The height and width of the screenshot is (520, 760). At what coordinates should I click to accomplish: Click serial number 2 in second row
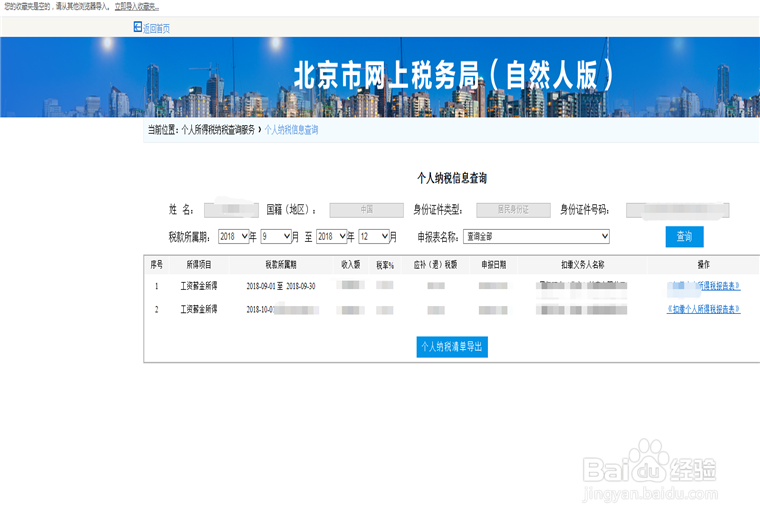pyautogui.click(x=157, y=309)
